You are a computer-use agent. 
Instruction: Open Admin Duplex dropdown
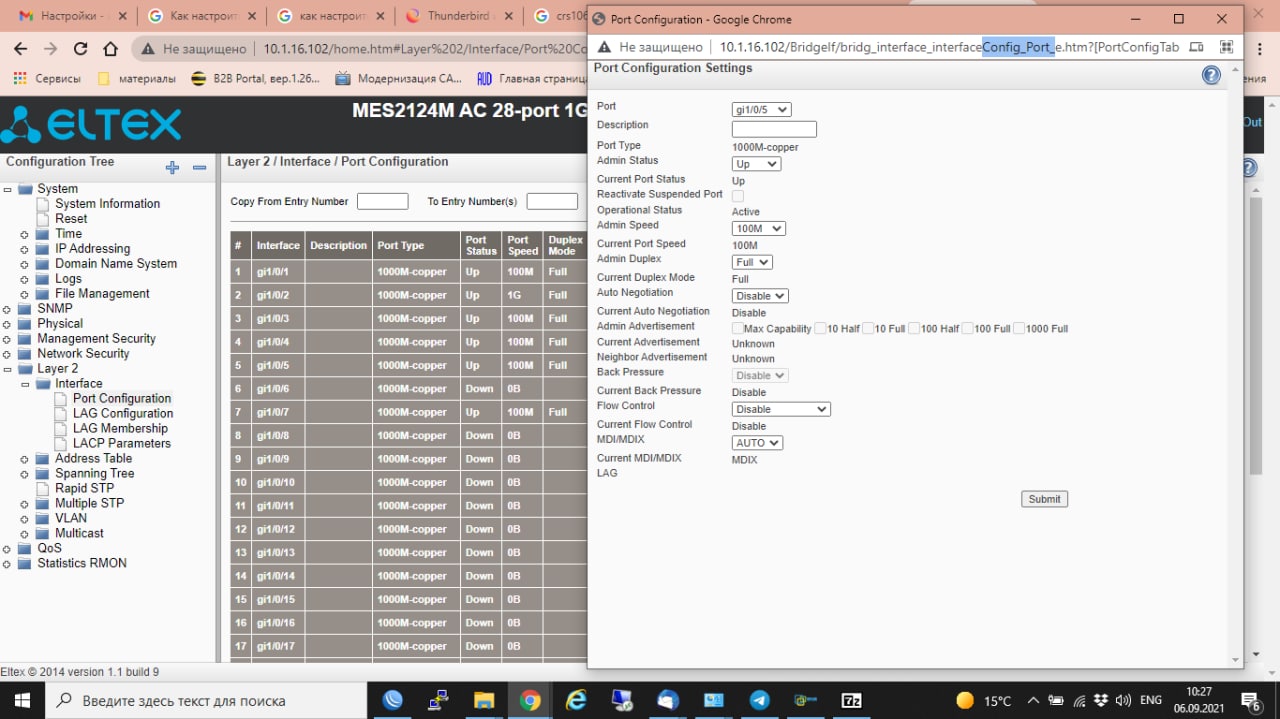tap(752, 262)
